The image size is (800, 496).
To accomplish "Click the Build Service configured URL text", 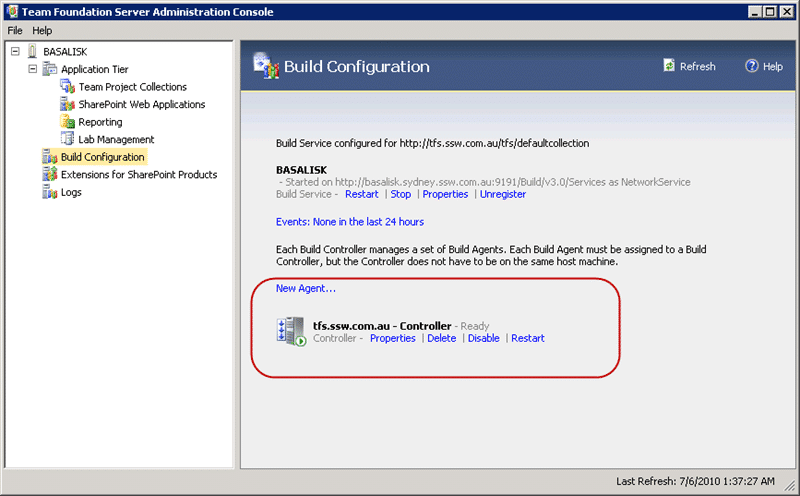I will (432, 143).
